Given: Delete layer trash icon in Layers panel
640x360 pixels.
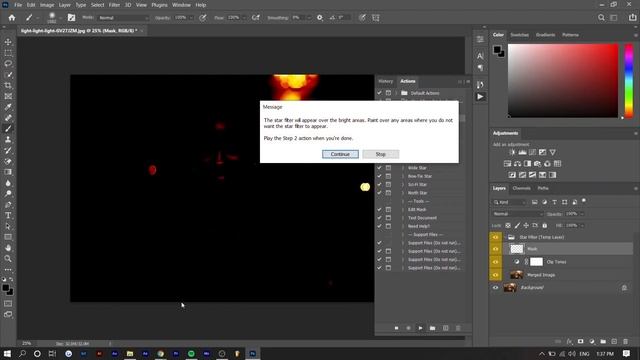Looking at the screenshot, I should [x=626, y=341].
